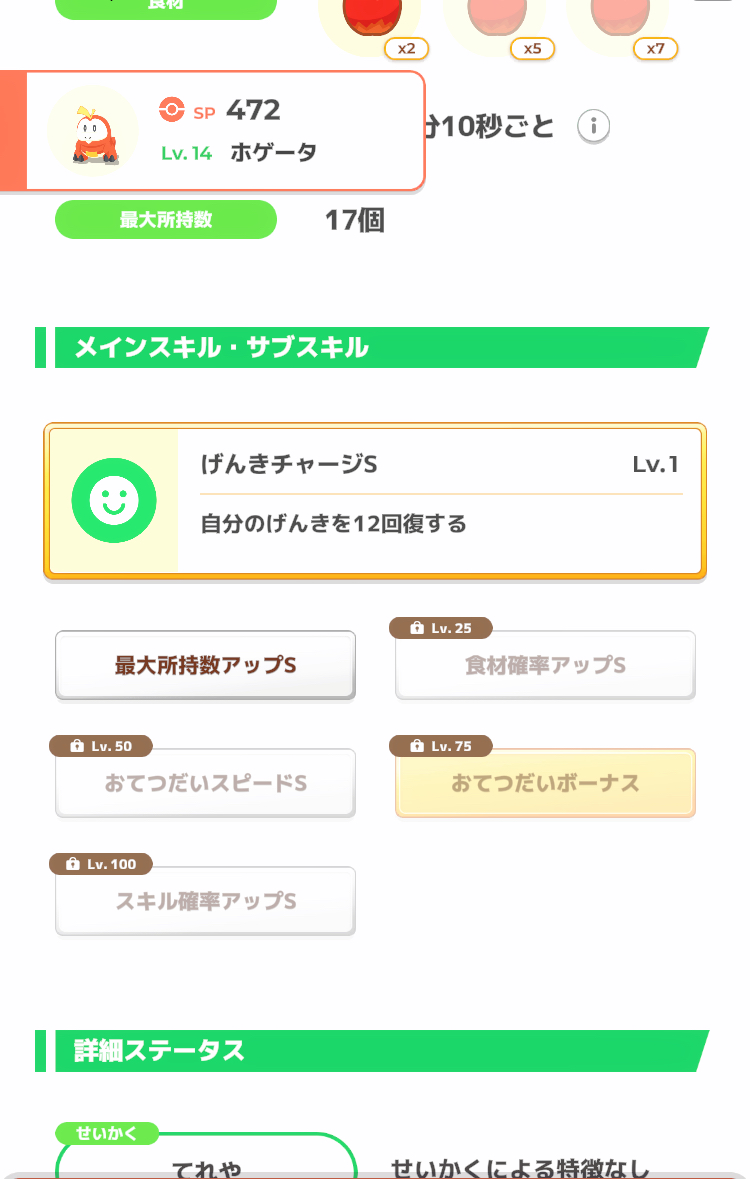Viewport: 750px width, 1179px height.
Task: Tap the green smiley skill icon
Action: 114,500
